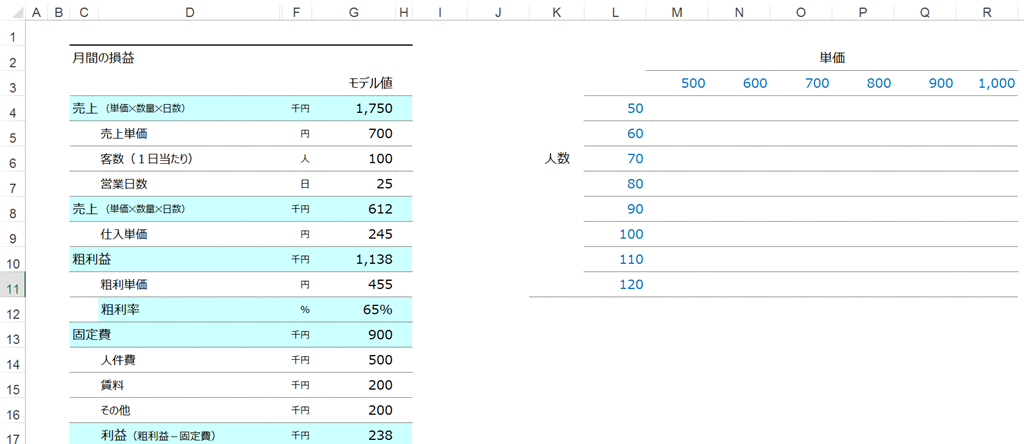1024x444 pixels.
Task: Select column G header
Action: click(x=353, y=11)
